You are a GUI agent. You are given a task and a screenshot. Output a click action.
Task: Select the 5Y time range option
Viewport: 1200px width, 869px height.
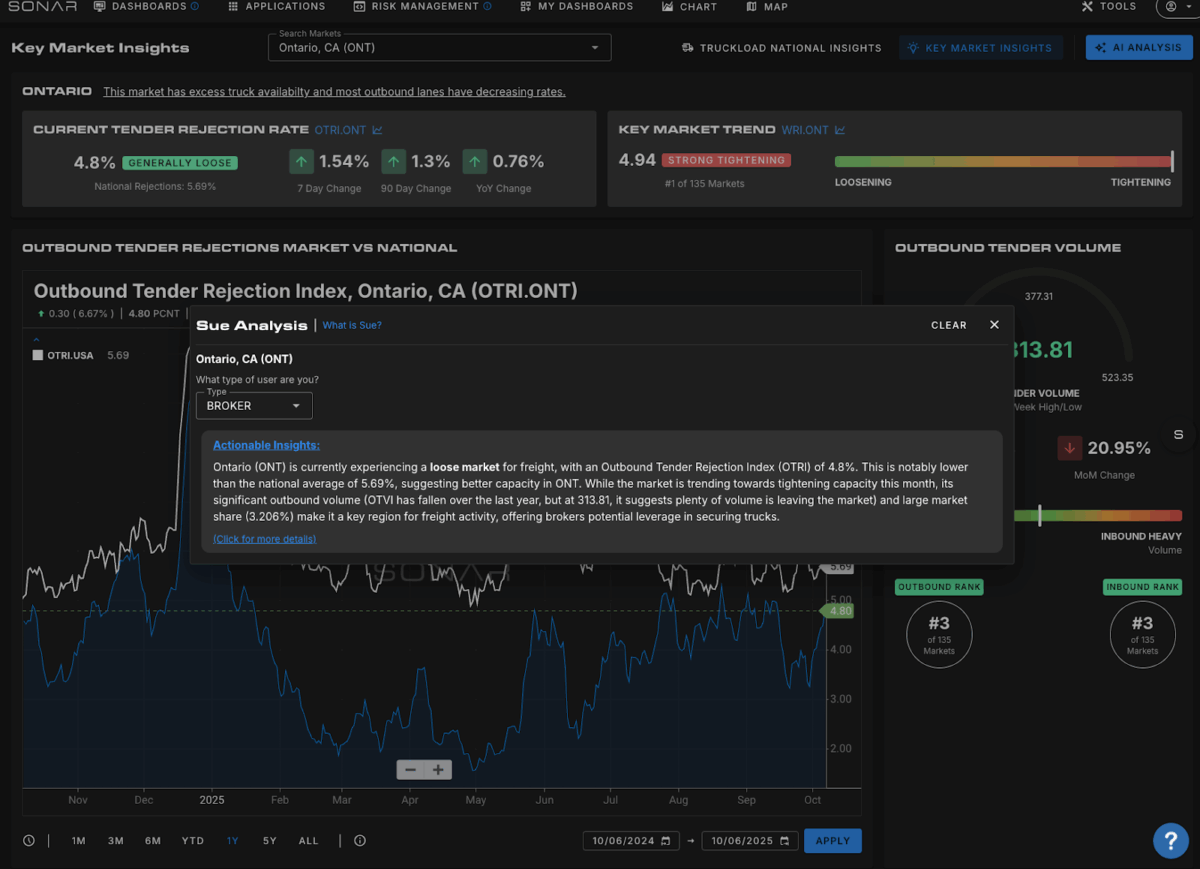270,841
